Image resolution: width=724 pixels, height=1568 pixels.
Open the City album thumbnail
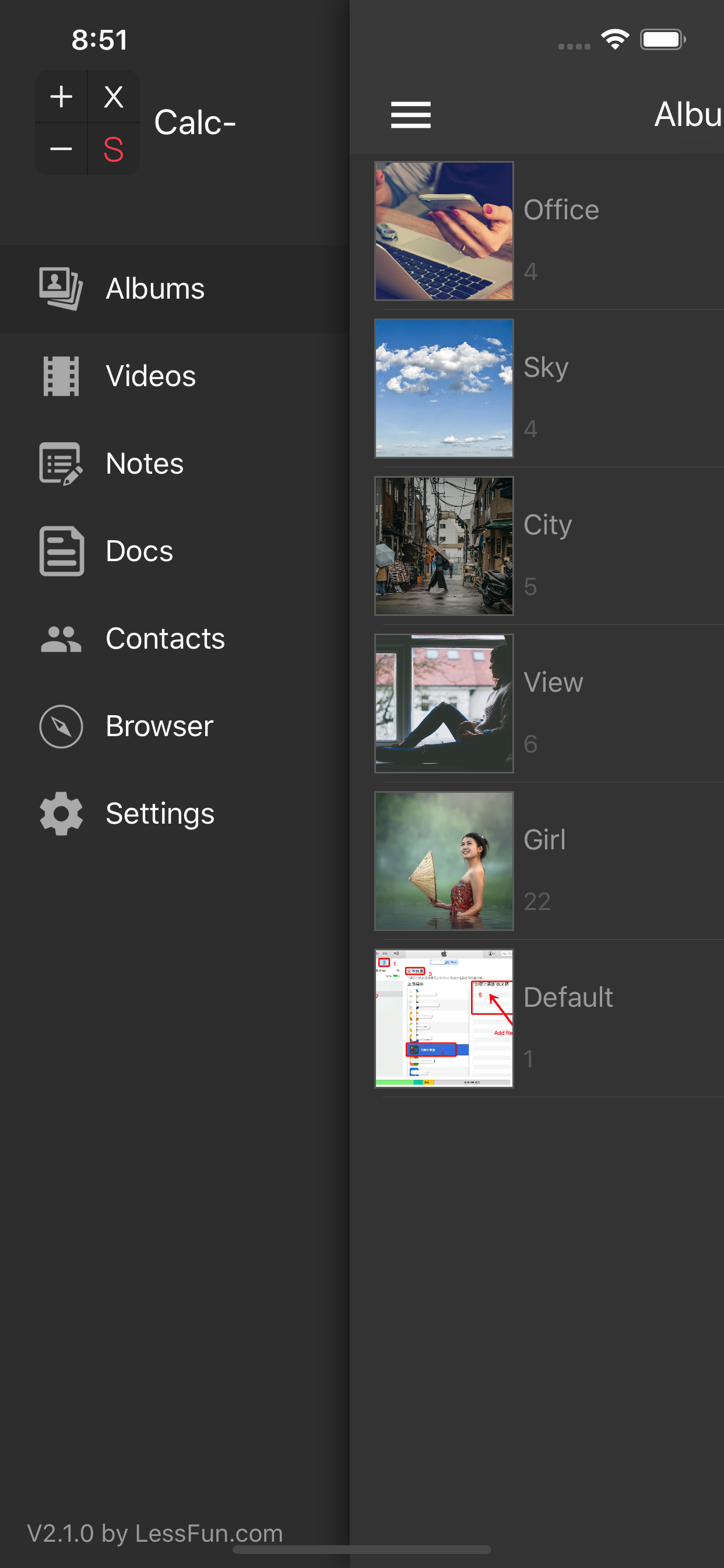pos(444,546)
